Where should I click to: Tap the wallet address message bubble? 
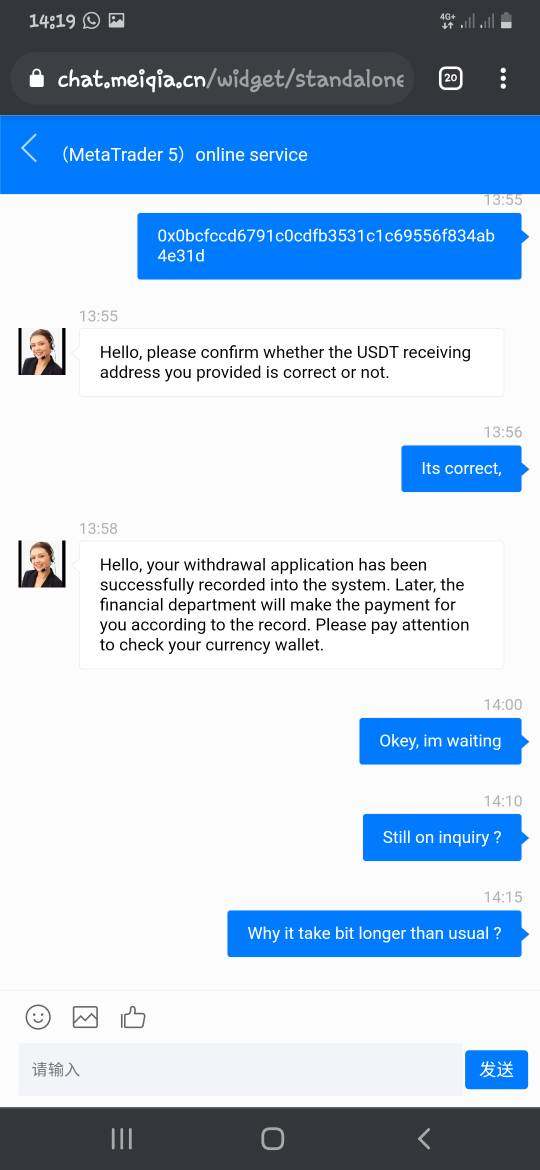pyautogui.click(x=329, y=246)
